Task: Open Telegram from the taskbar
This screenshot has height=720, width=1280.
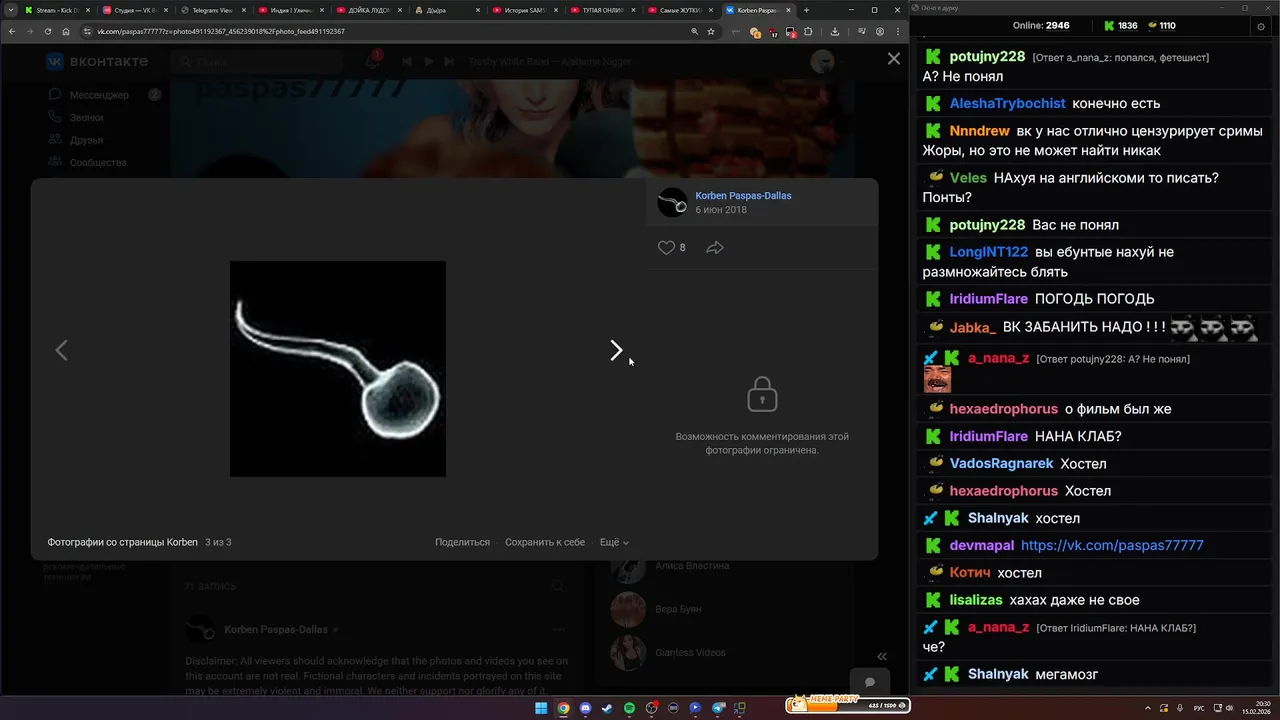Action: coord(717,708)
